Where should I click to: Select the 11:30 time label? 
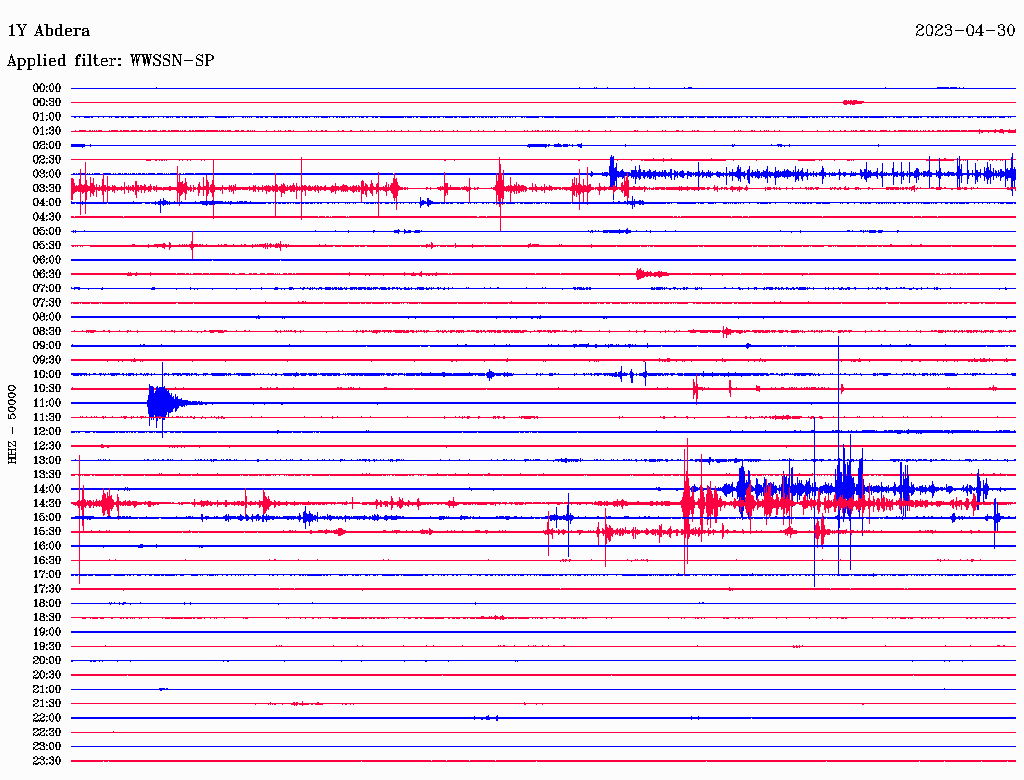tap(47, 417)
